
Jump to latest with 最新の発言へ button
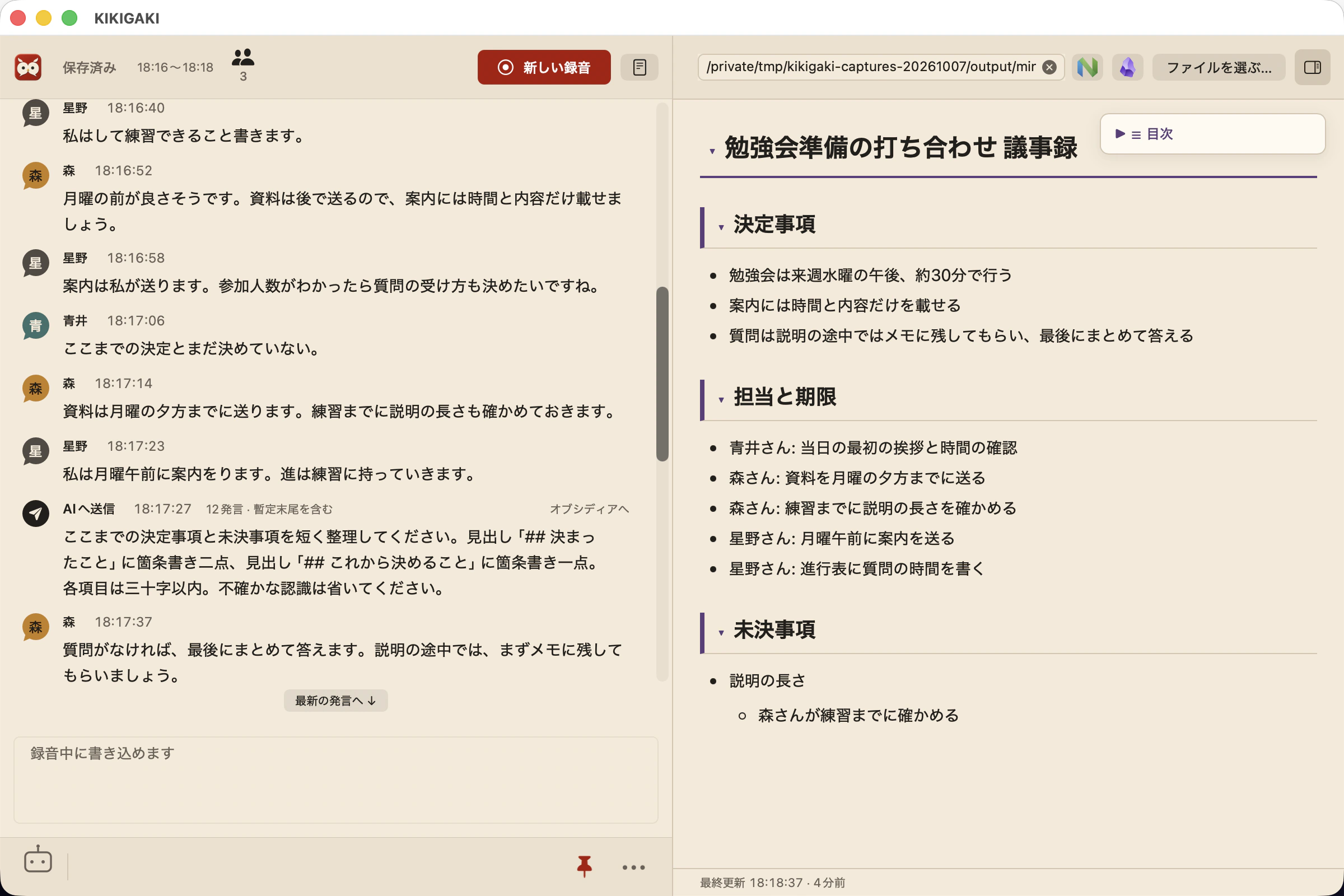[x=335, y=701]
